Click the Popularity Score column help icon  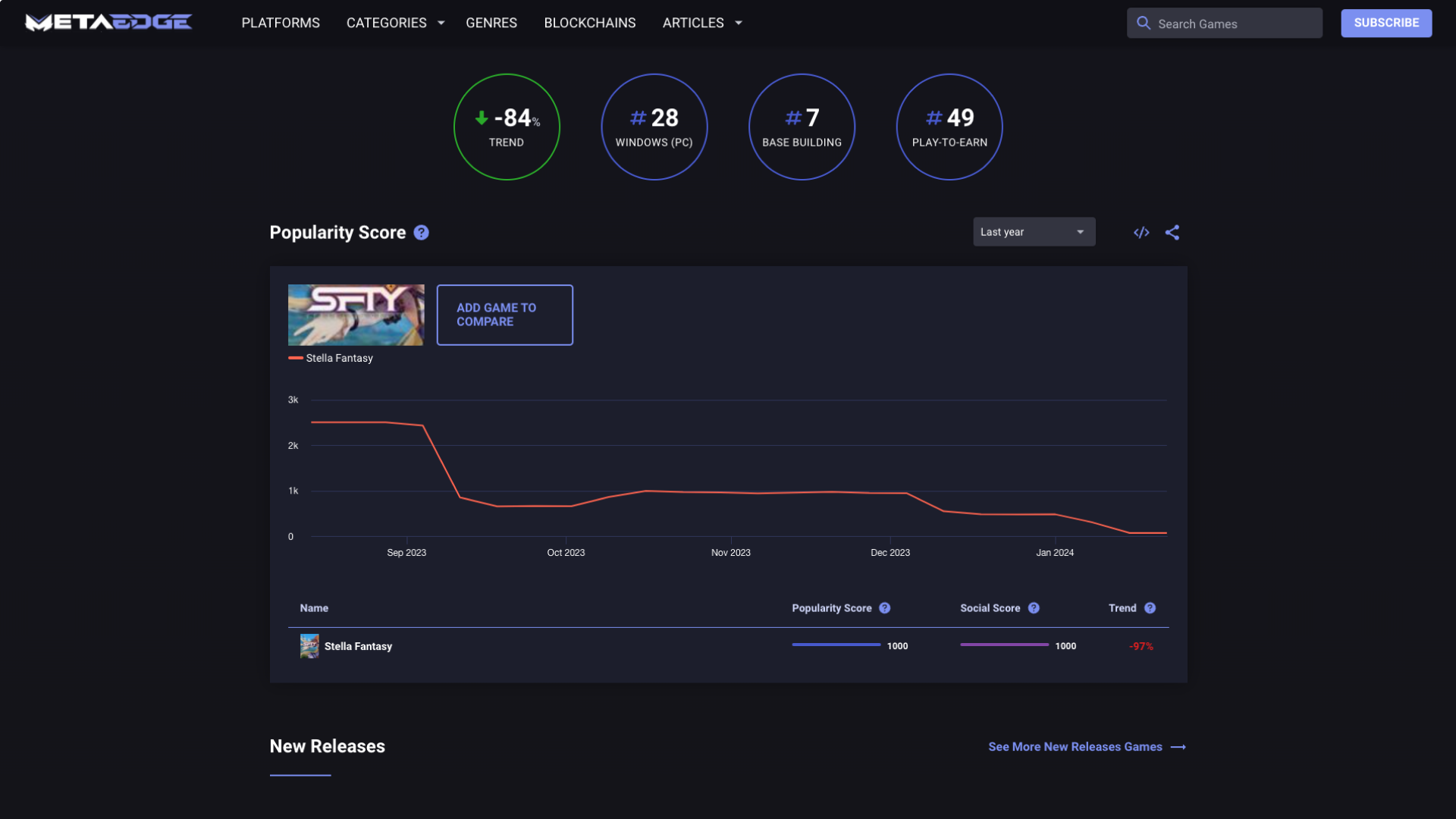click(885, 608)
